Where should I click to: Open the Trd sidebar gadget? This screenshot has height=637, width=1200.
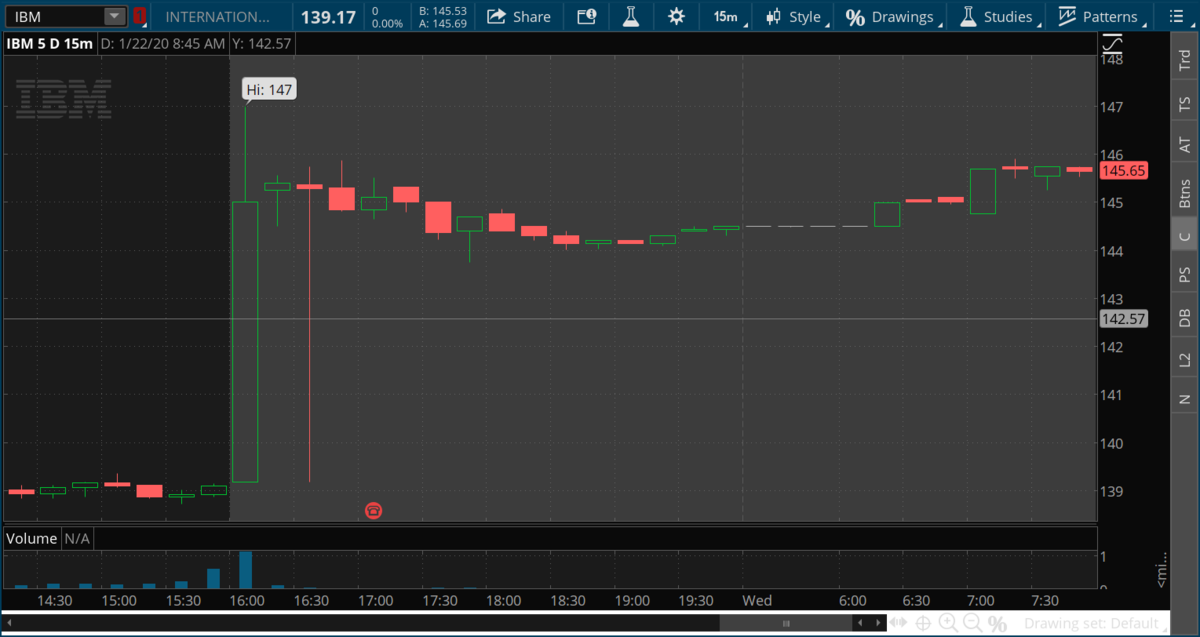coord(1185,59)
